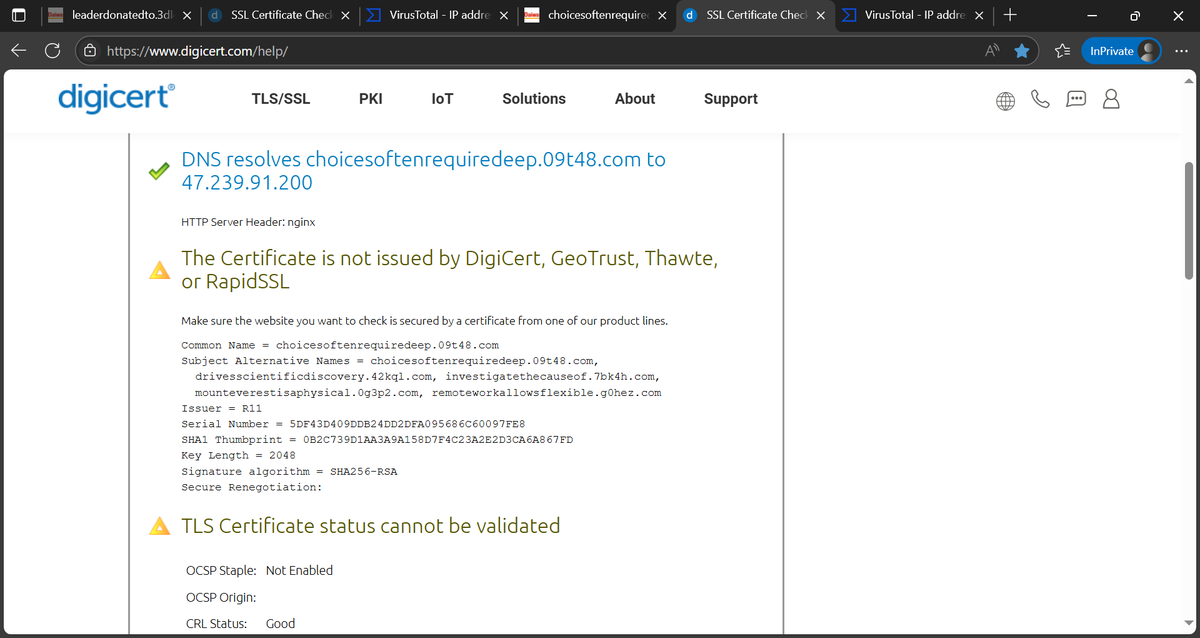Open Read aloud icon in address bar
The image size is (1200, 638).
point(993,50)
